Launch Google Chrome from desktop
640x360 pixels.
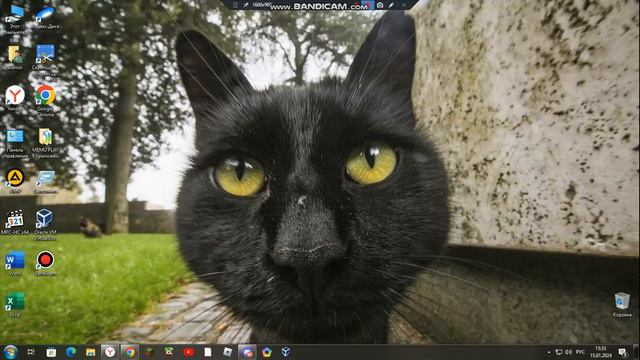[45, 100]
